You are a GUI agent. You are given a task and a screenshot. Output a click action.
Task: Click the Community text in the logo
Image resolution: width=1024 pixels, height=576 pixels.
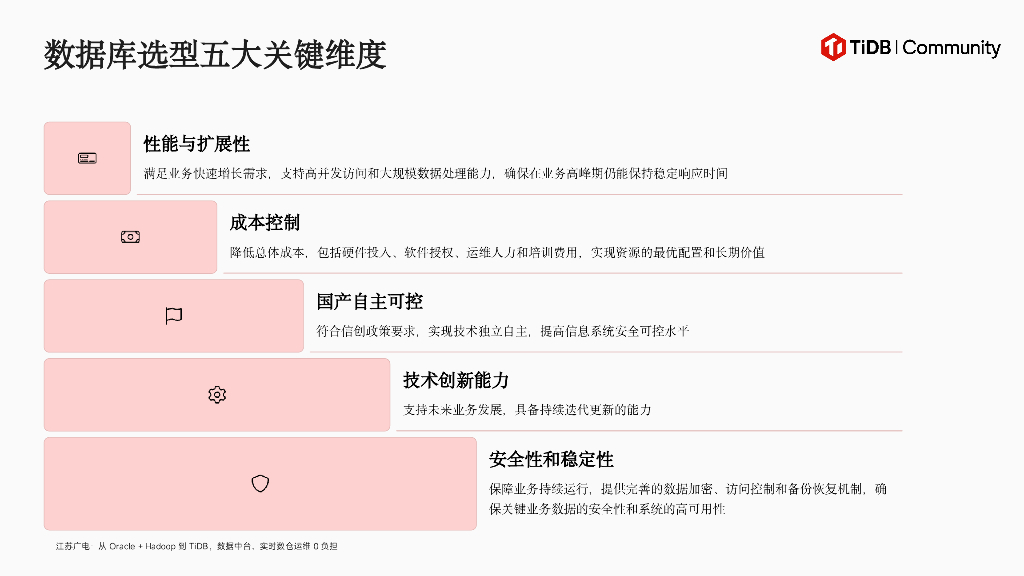(951, 48)
